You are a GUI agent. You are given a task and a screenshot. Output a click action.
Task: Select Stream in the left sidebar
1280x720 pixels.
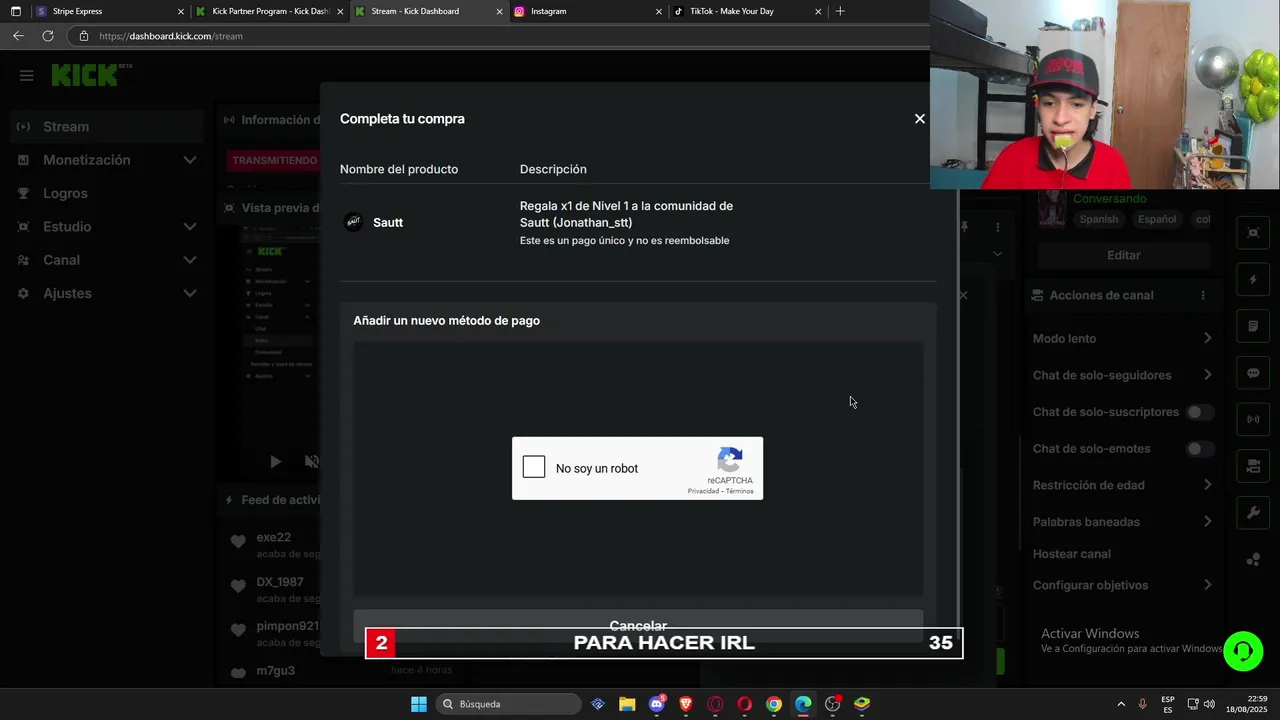click(x=107, y=127)
